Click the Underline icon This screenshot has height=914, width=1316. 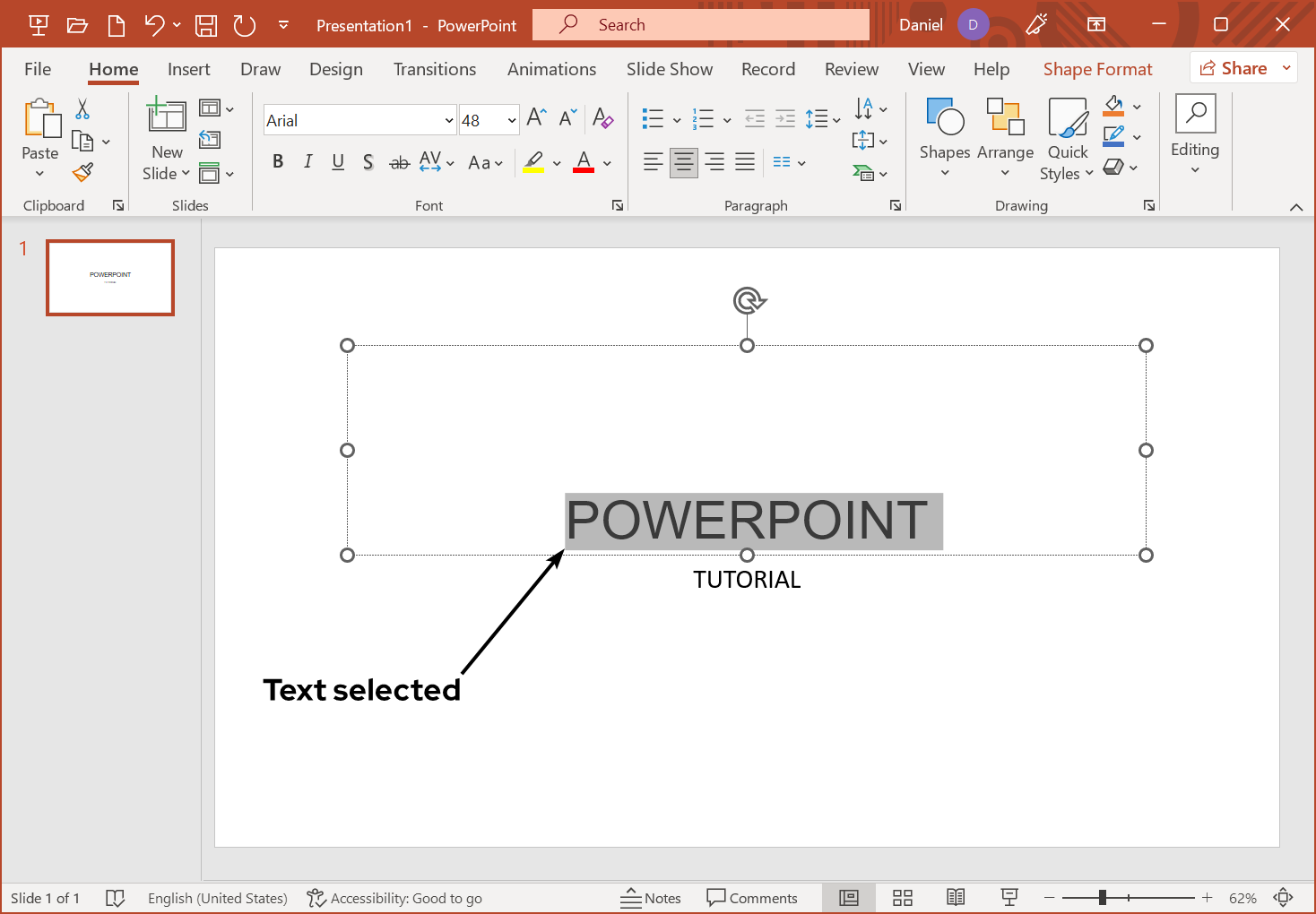pos(338,162)
